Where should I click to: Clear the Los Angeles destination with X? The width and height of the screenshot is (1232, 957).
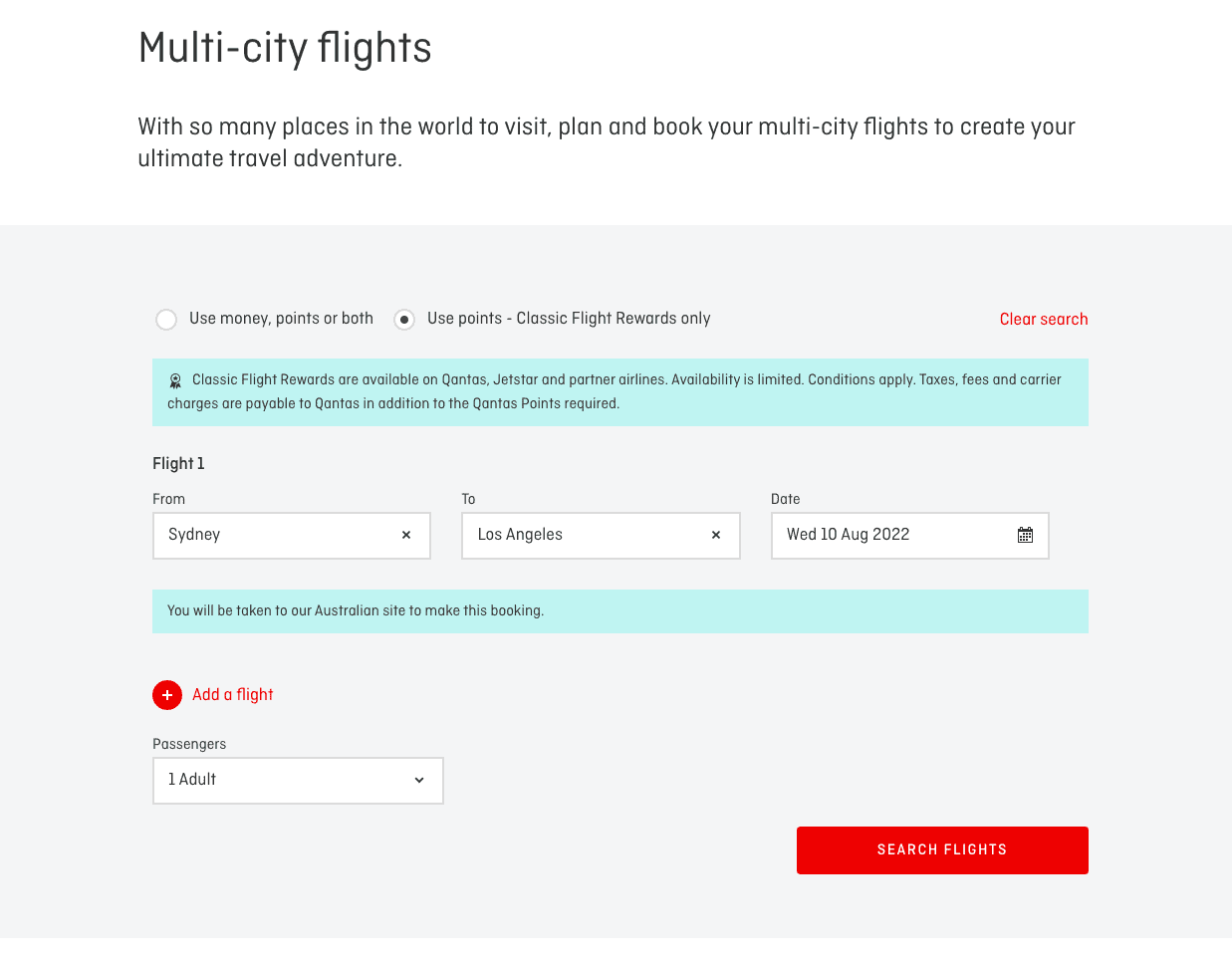715,536
